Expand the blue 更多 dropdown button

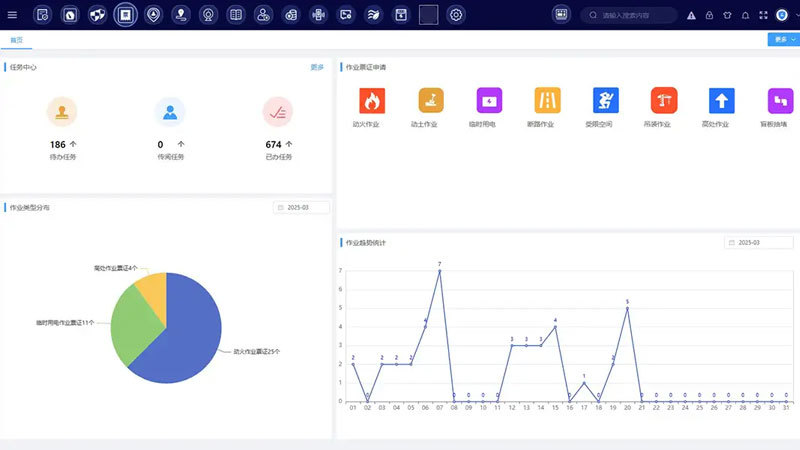pyautogui.click(x=784, y=39)
